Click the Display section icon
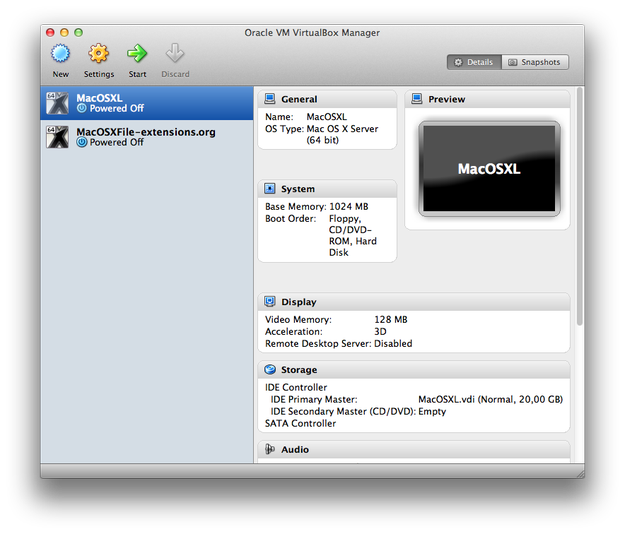 coord(270,302)
